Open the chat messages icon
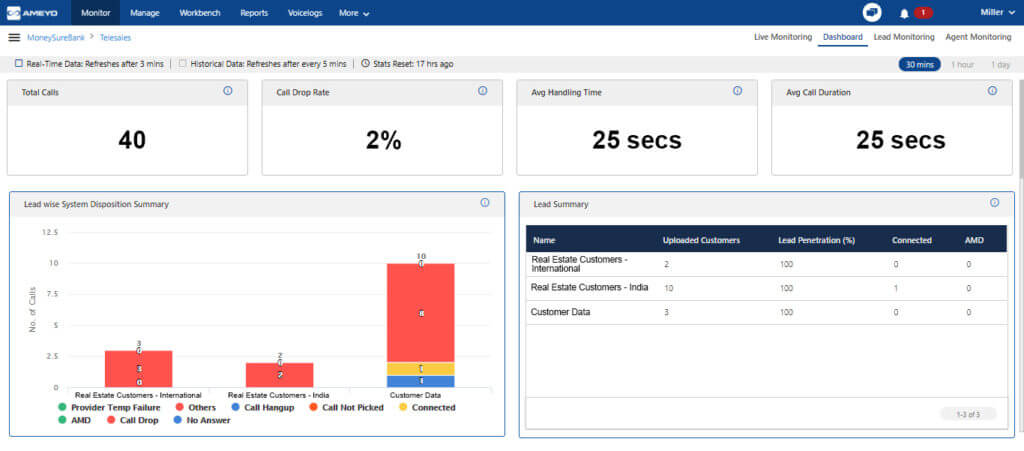Screen dimensions: 1024x451 click(x=871, y=12)
